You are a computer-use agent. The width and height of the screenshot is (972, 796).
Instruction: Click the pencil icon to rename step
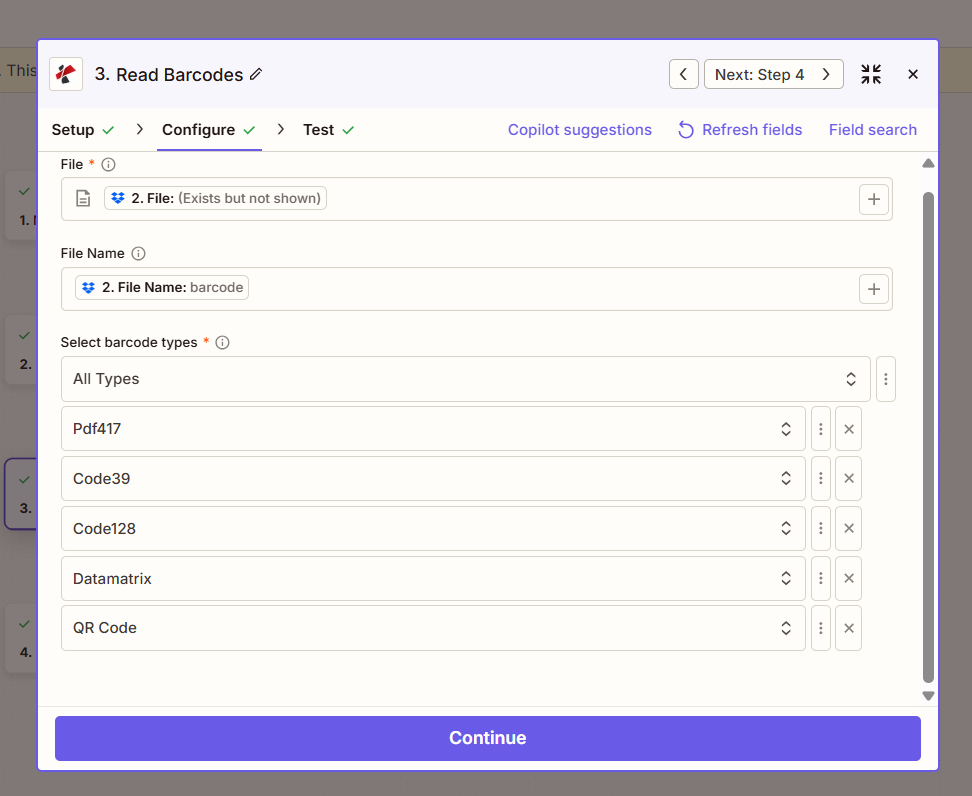pyautogui.click(x=256, y=75)
